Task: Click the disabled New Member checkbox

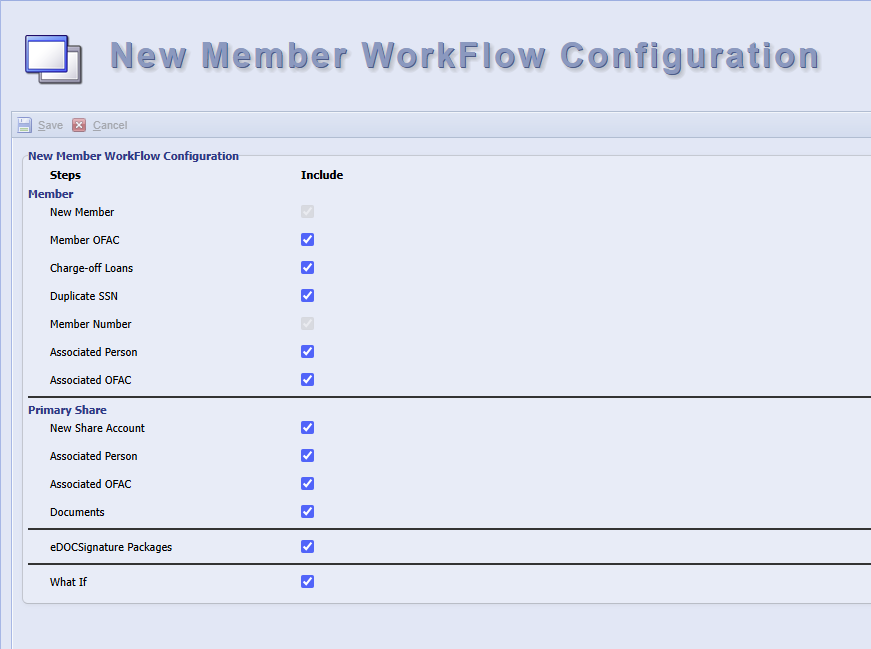Action: click(307, 211)
